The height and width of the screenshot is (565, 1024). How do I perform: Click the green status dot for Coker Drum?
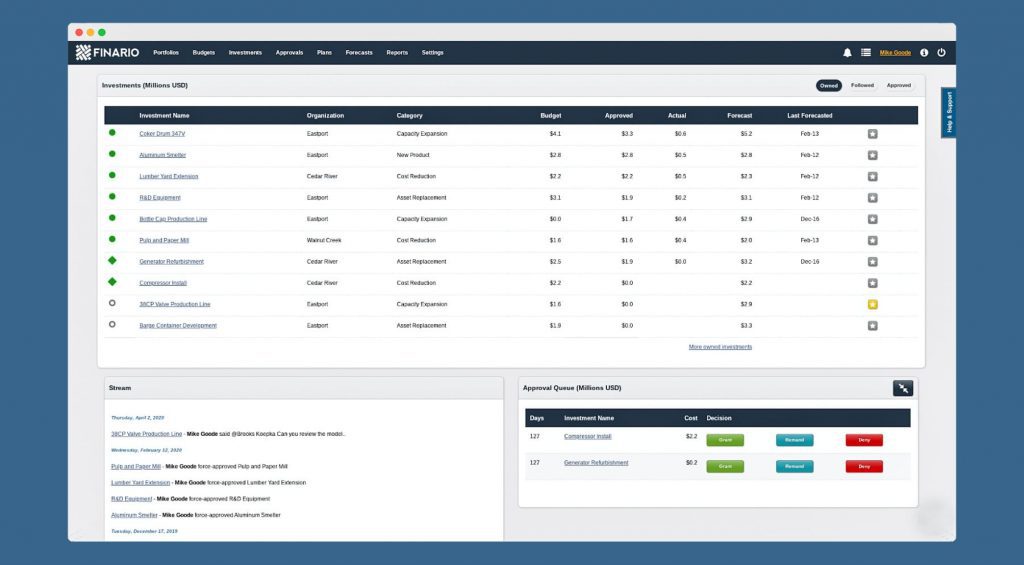[112, 133]
